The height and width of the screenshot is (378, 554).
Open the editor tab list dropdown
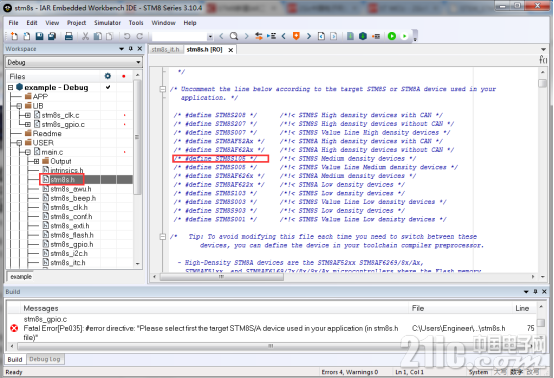coord(543,49)
